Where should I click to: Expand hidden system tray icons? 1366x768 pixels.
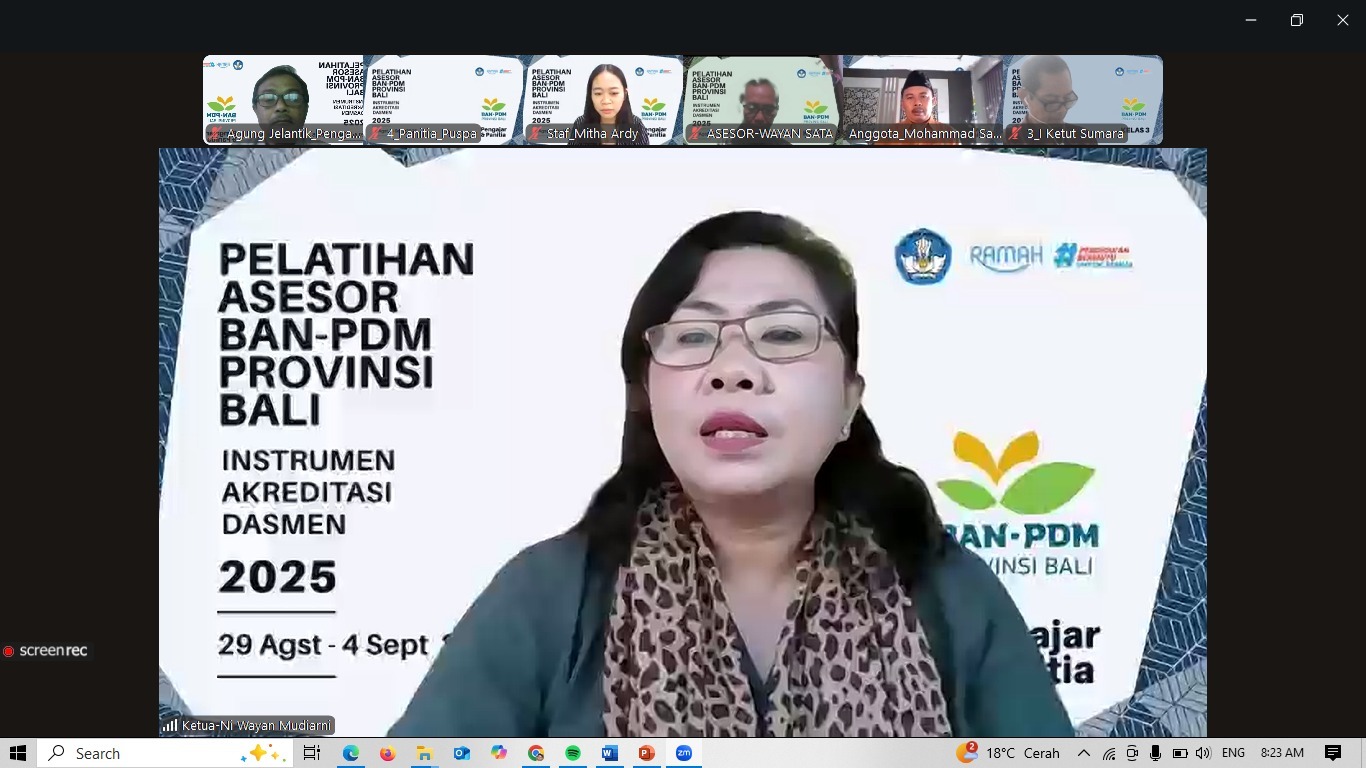[1083, 753]
